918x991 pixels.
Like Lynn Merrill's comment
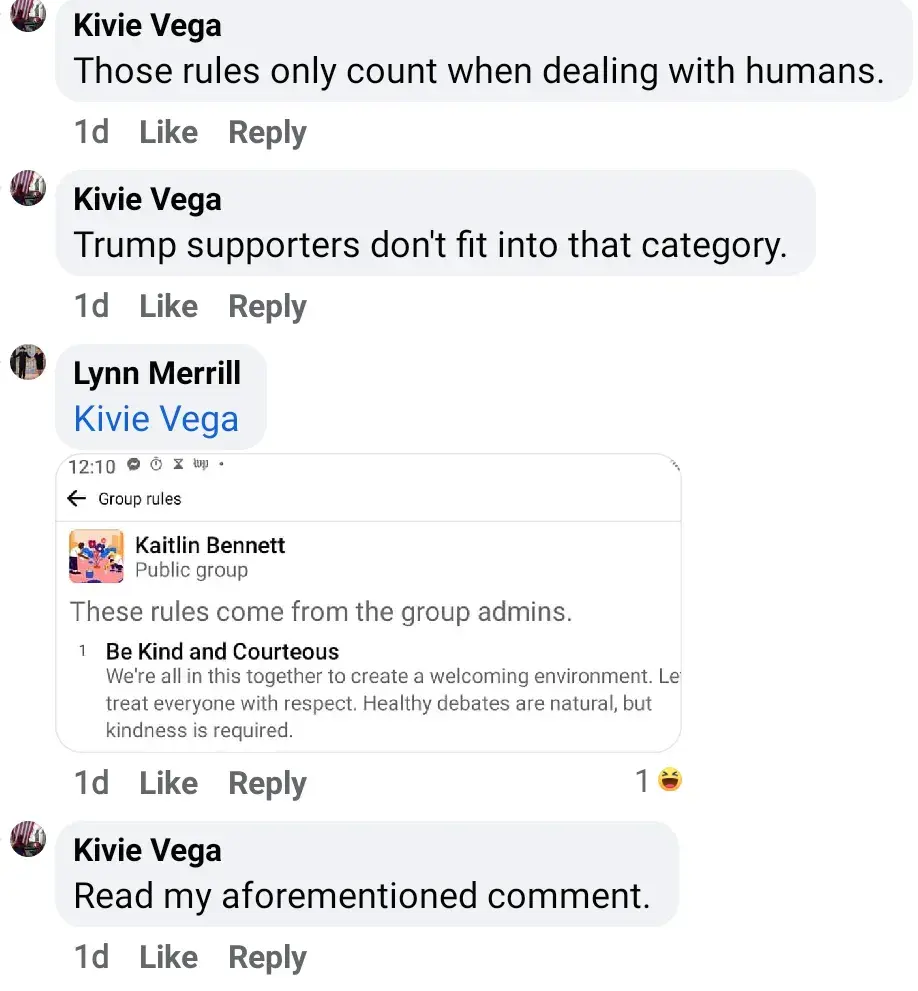(x=168, y=783)
